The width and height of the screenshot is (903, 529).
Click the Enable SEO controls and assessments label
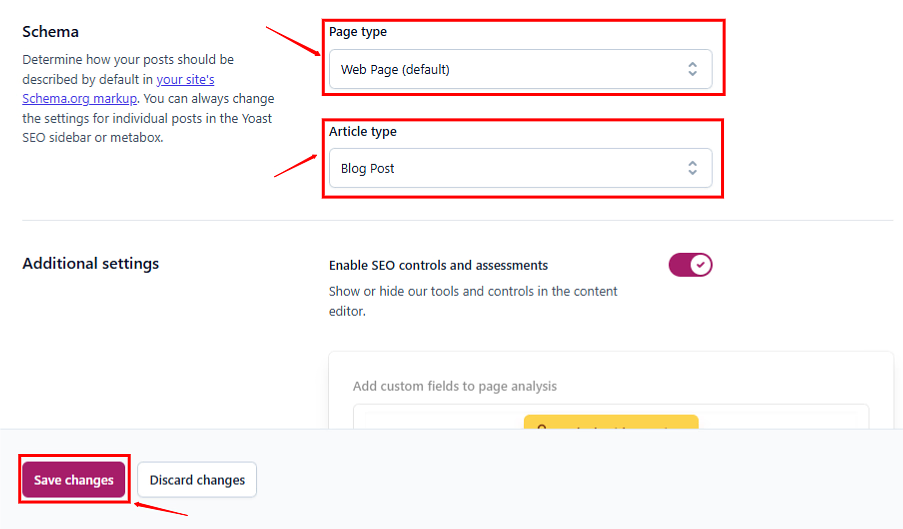(x=438, y=265)
